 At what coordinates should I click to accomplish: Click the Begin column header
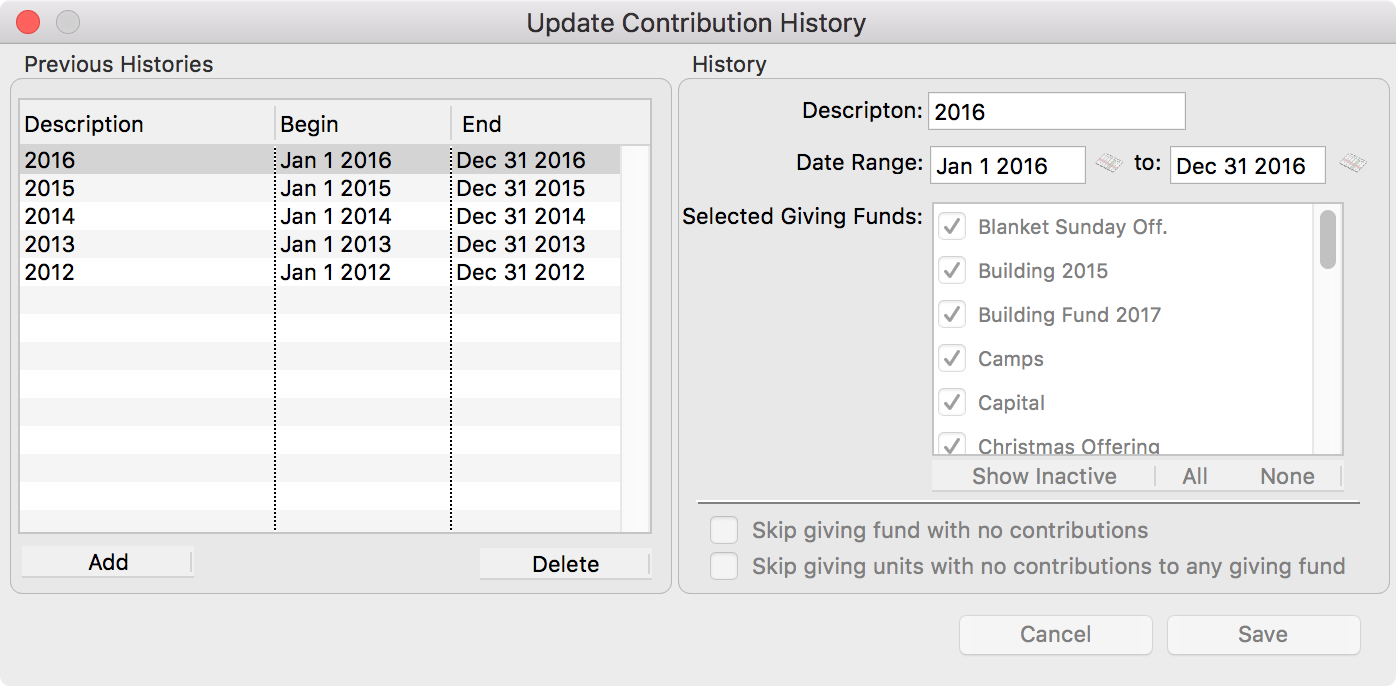[362, 124]
